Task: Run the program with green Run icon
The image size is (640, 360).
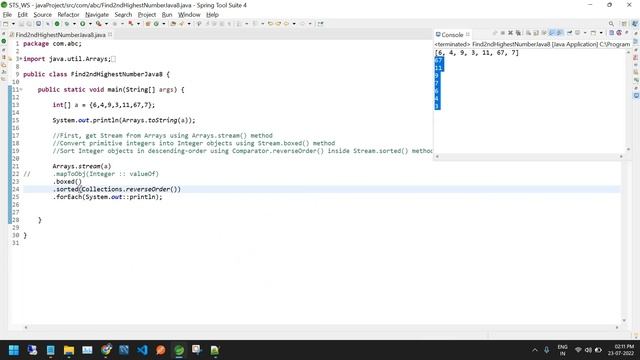Action: (82, 24)
